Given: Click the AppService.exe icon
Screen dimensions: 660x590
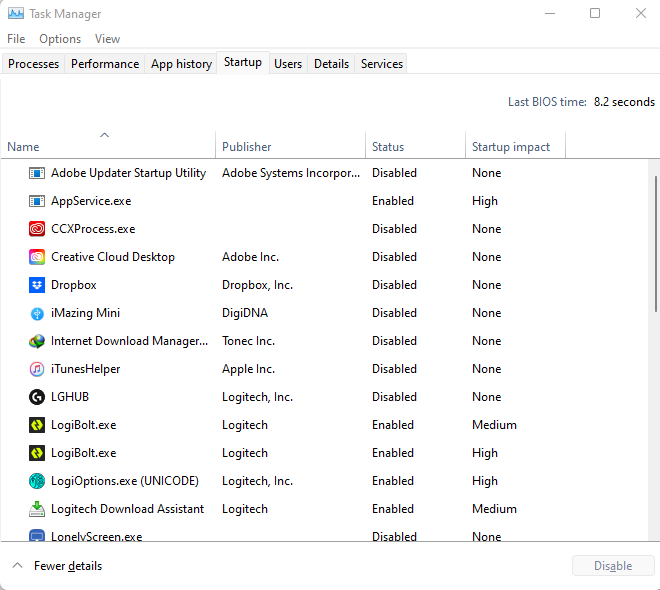Looking at the screenshot, I should point(37,201).
